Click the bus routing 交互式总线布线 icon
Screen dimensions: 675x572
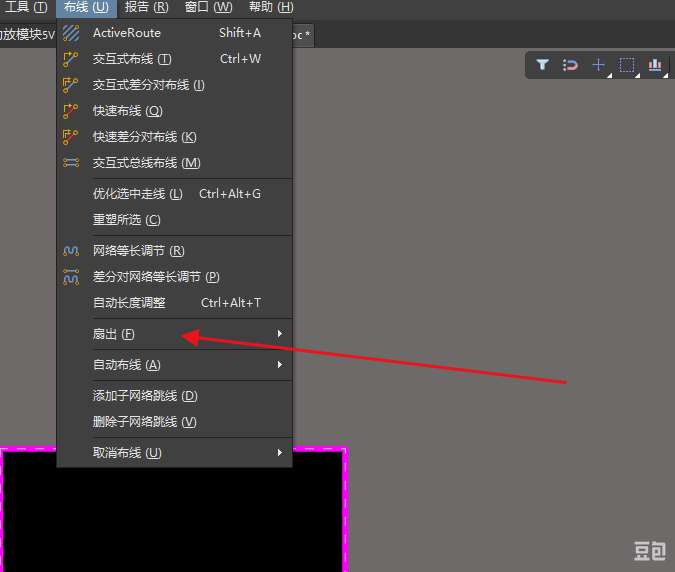(x=71, y=163)
